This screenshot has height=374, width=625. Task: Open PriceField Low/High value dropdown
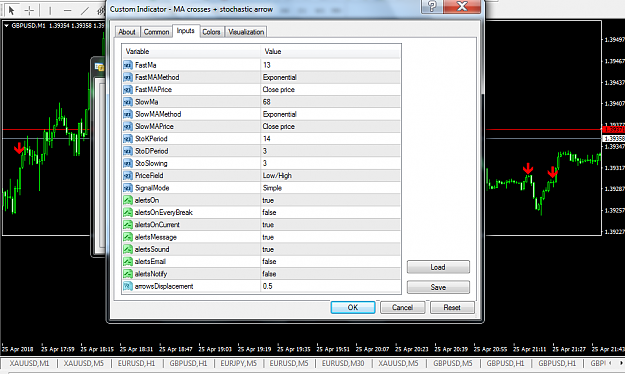click(330, 176)
